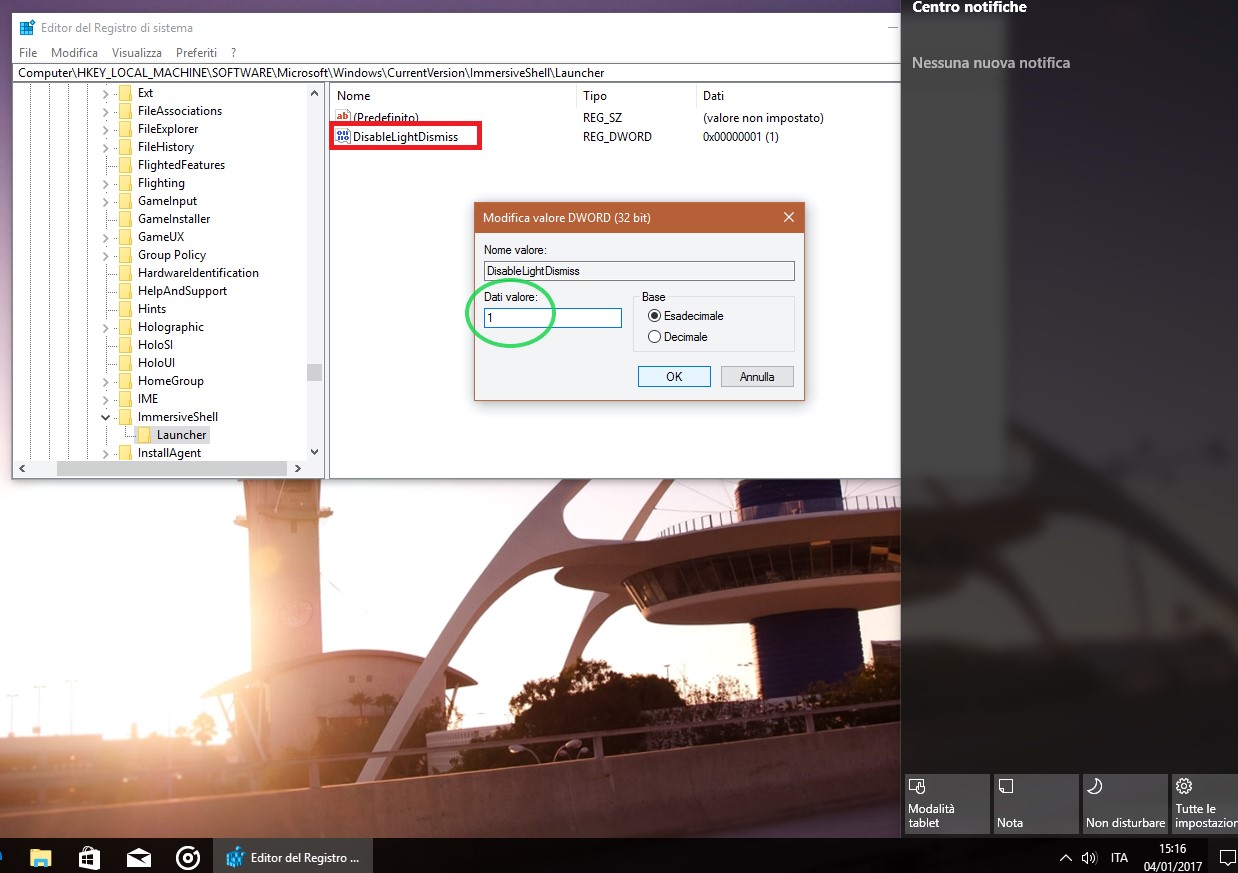The image size is (1238, 873).
Task: Open the Preferiti menu
Action: [x=196, y=53]
